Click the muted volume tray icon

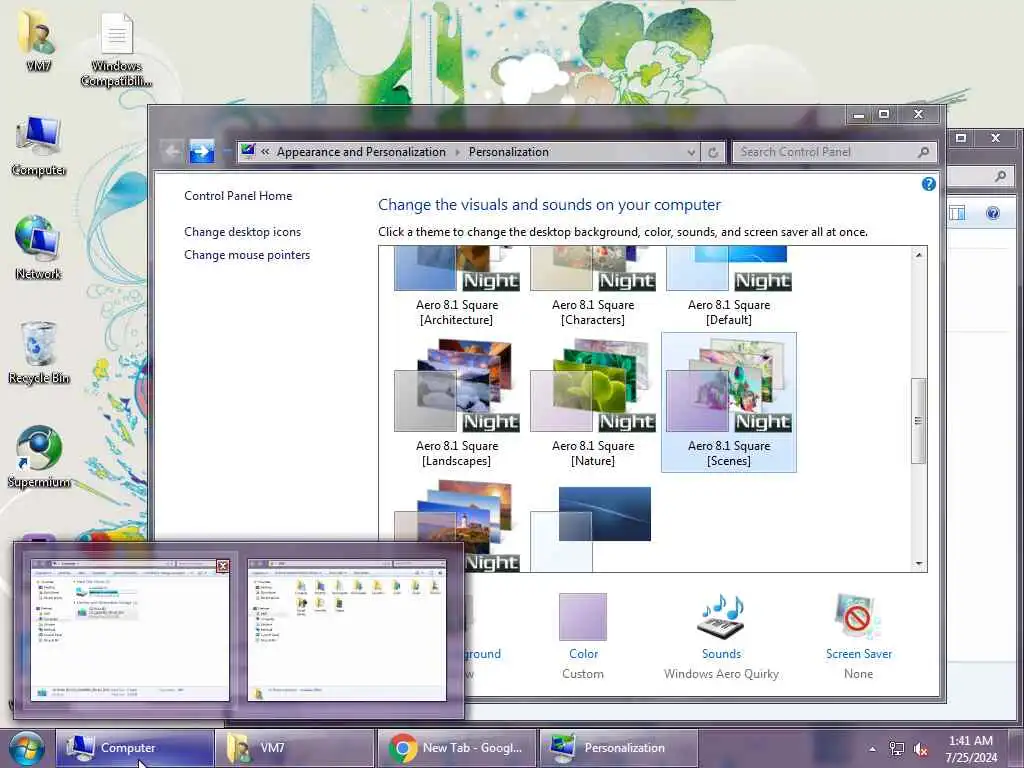(921, 749)
